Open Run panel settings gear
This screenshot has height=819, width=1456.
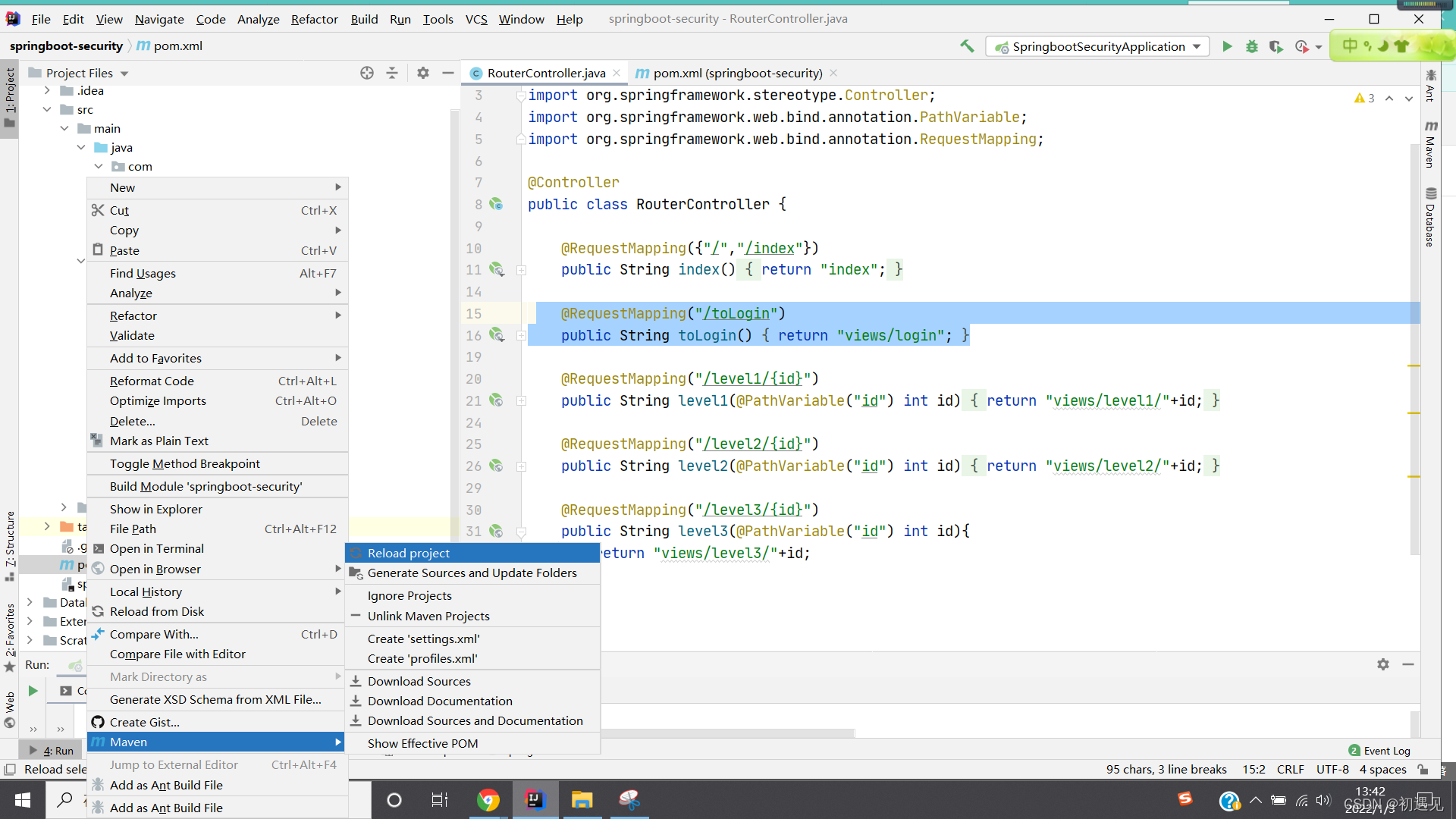pos(1383,664)
